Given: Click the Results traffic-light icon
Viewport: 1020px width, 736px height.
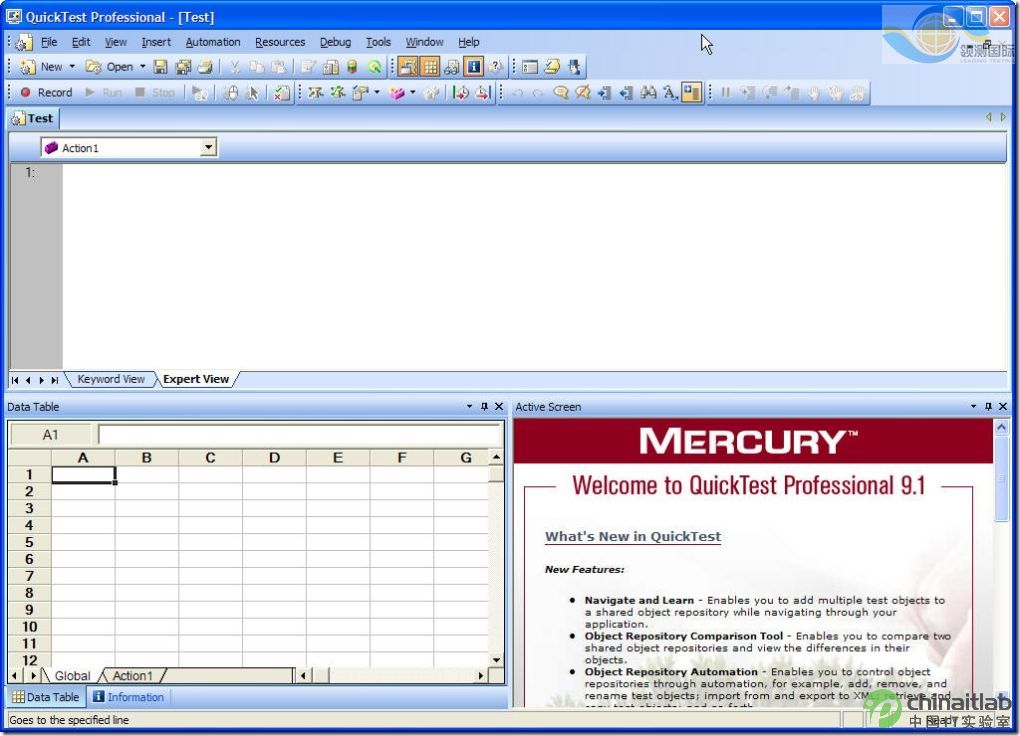Looking at the screenshot, I should click(352, 66).
